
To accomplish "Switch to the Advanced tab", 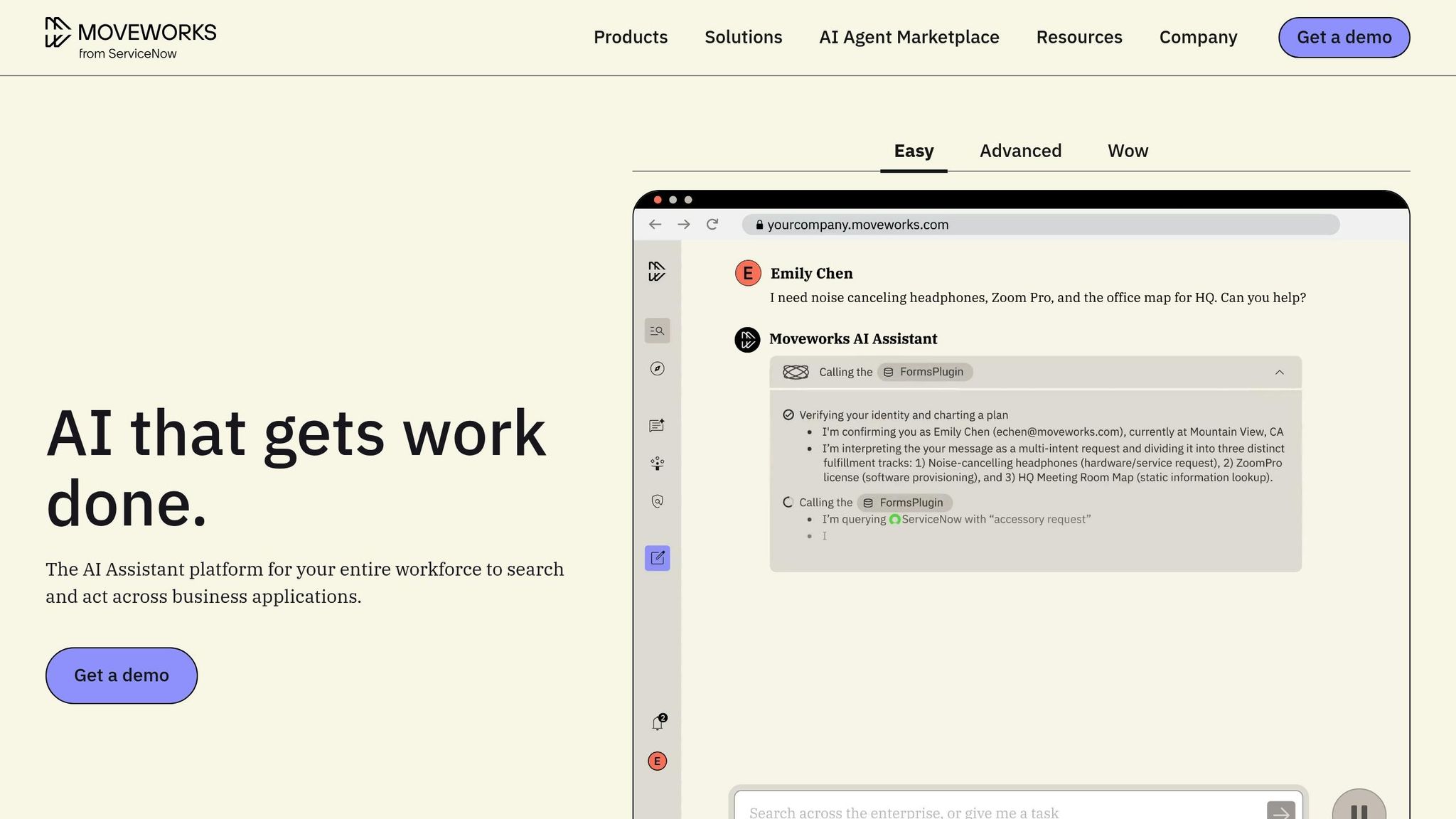I will pos(1020,151).
